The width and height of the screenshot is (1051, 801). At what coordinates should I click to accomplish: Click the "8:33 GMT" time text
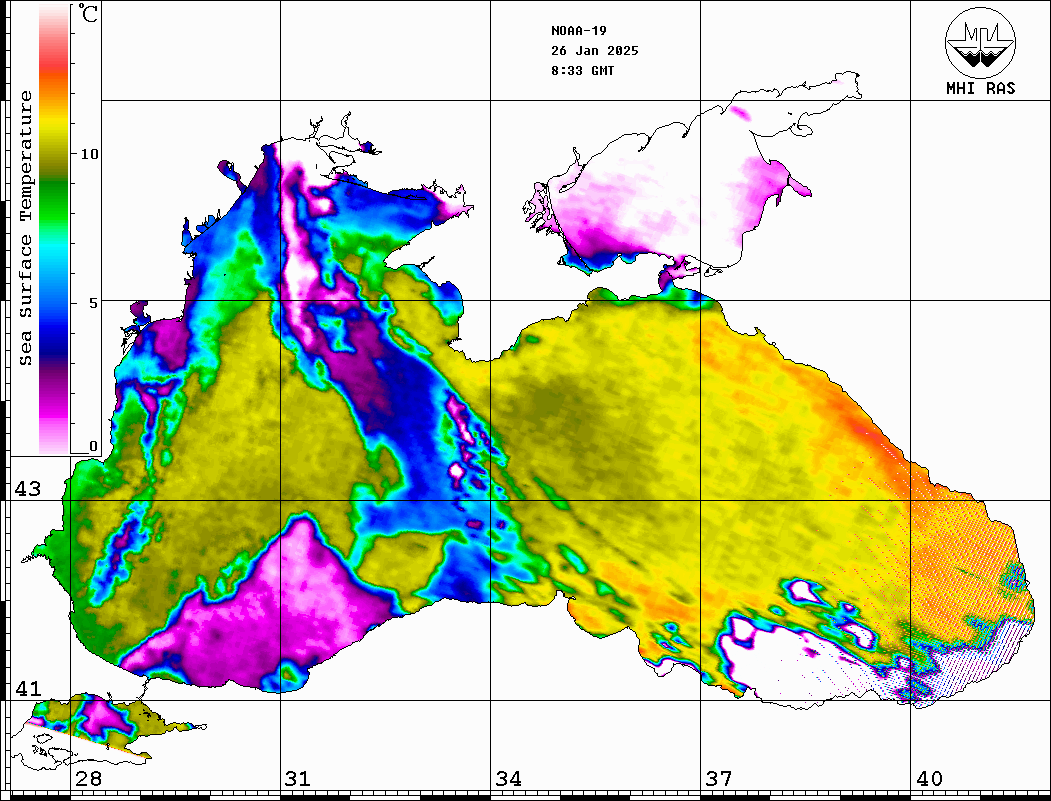pyautogui.click(x=582, y=71)
